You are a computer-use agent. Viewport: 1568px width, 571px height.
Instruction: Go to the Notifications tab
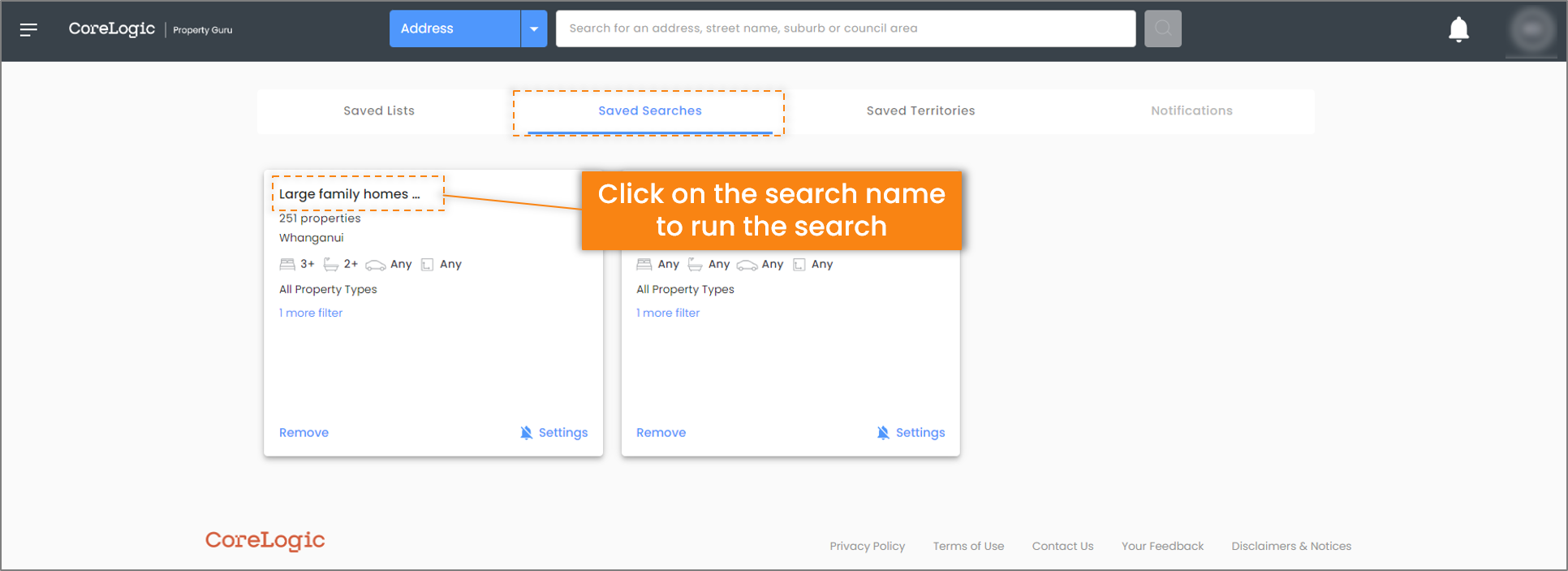click(x=1191, y=110)
